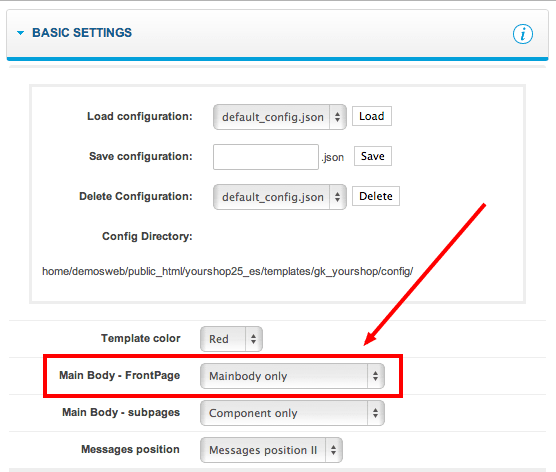Open the Load configuration dropdown

(279, 117)
